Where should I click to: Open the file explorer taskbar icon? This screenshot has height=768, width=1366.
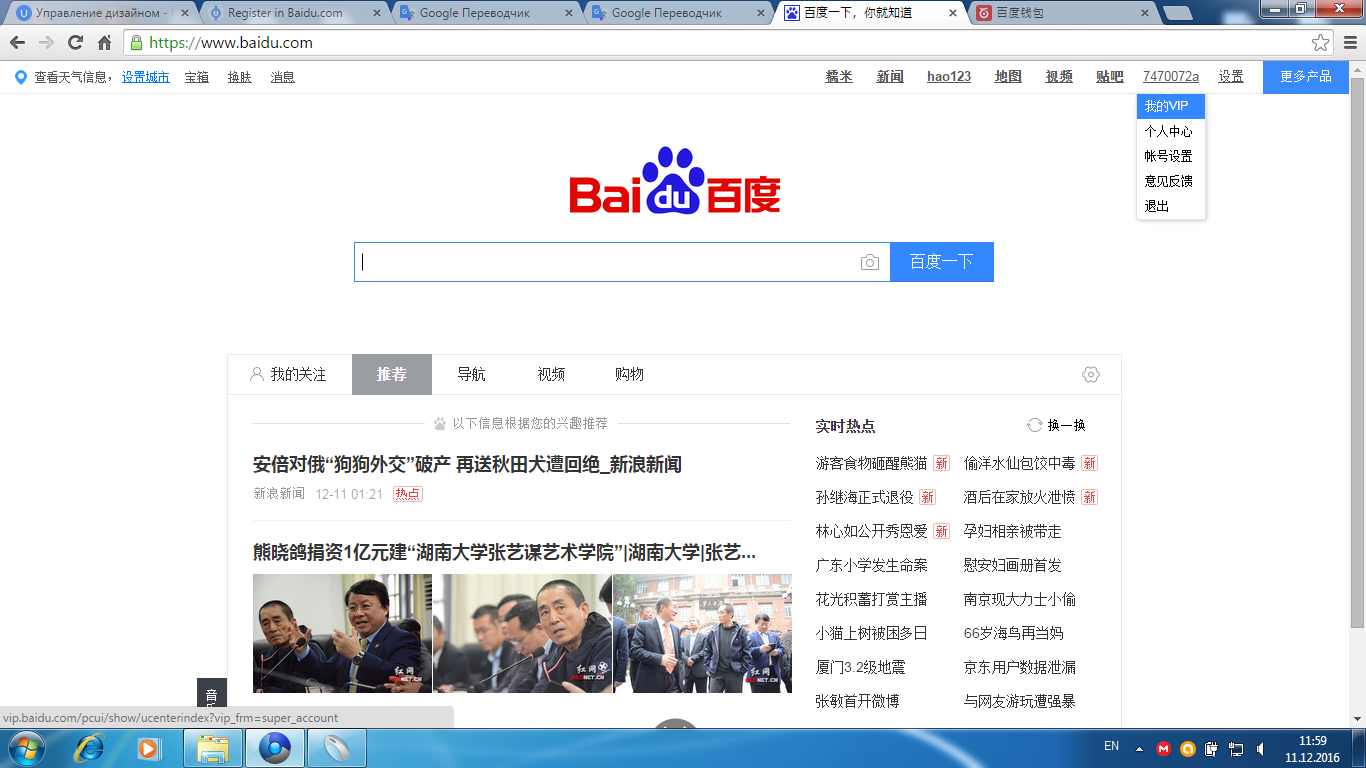click(213, 748)
